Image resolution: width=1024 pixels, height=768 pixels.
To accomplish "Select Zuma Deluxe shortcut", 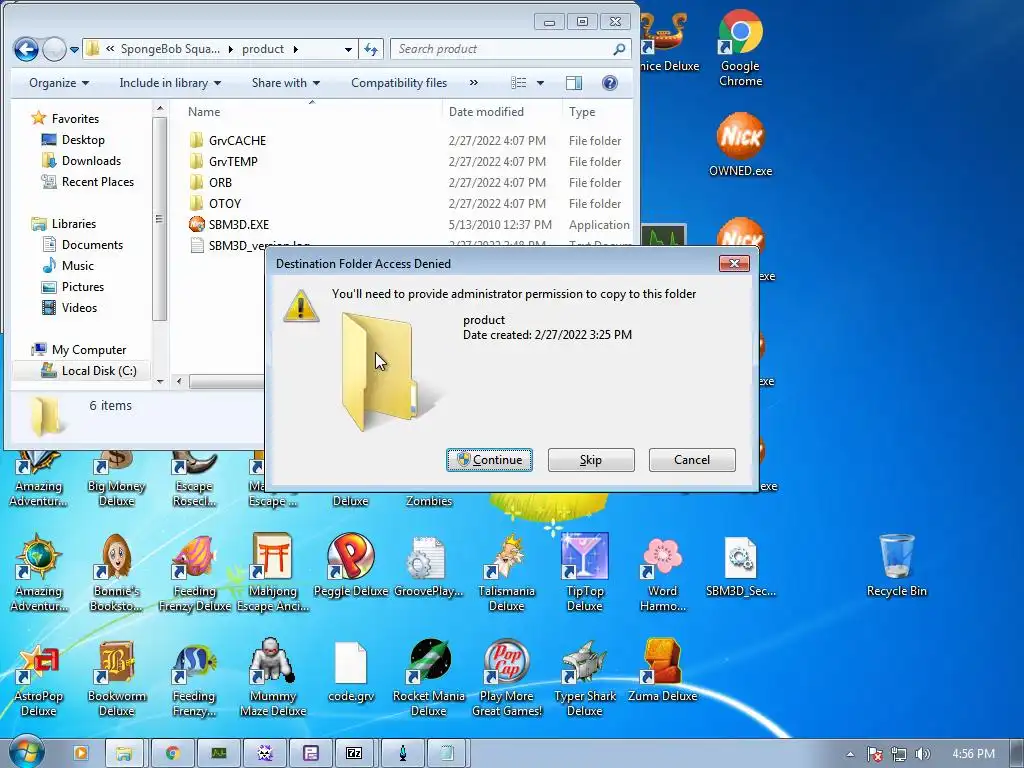I will click(x=662, y=671).
